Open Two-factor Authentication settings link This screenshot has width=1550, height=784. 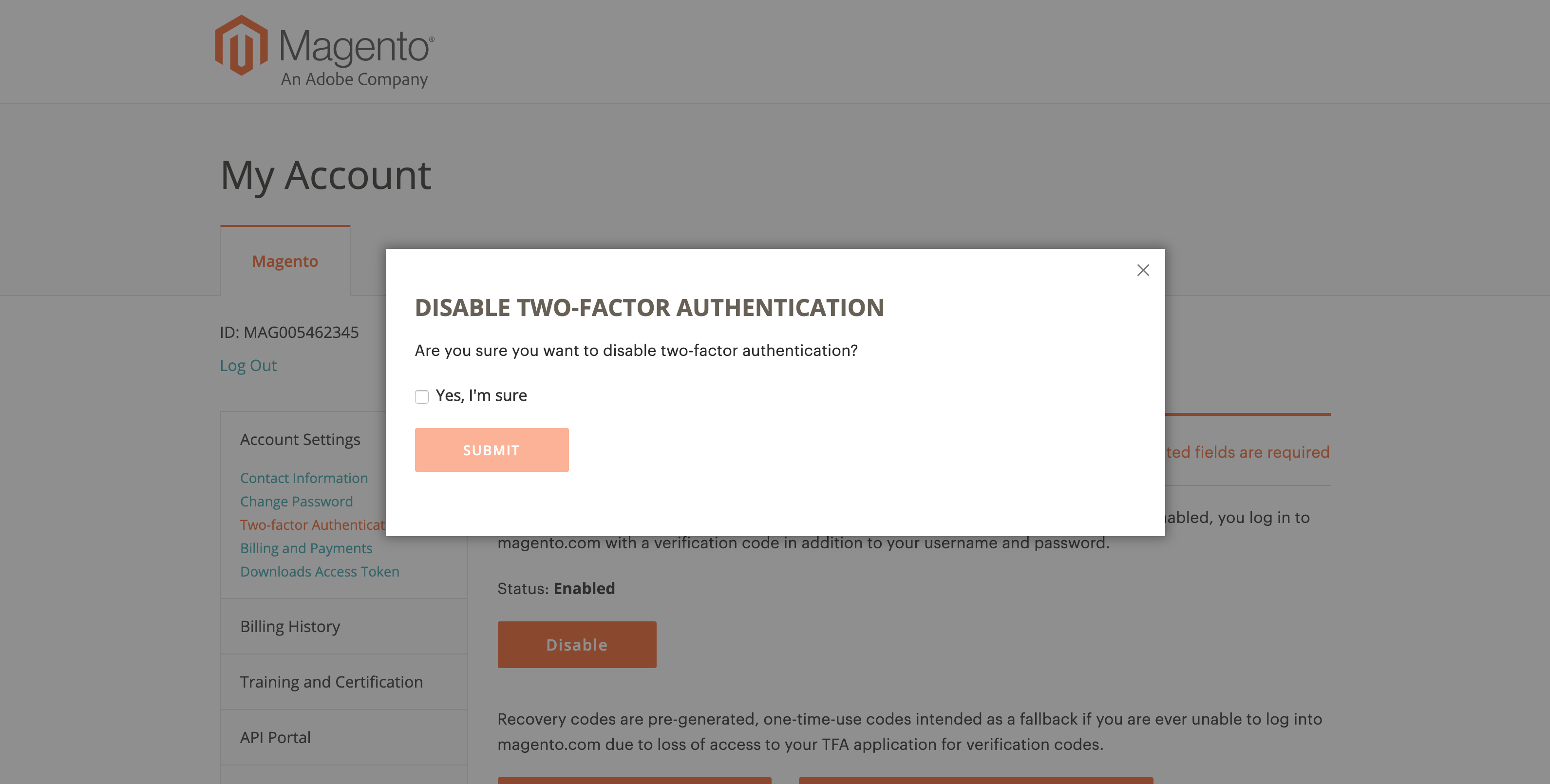[x=313, y=524]
